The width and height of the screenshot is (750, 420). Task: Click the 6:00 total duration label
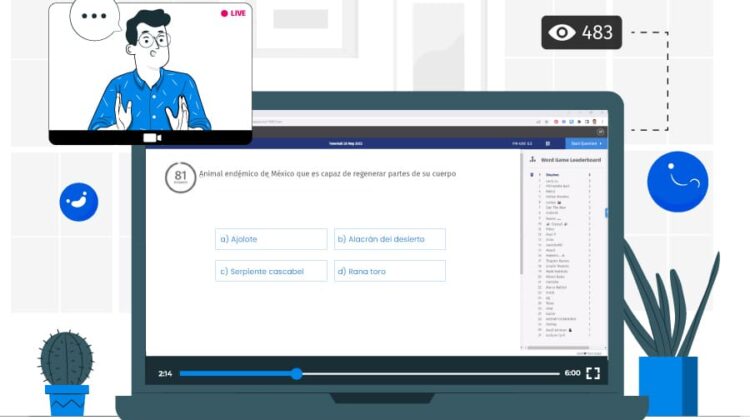pos(572,373)
